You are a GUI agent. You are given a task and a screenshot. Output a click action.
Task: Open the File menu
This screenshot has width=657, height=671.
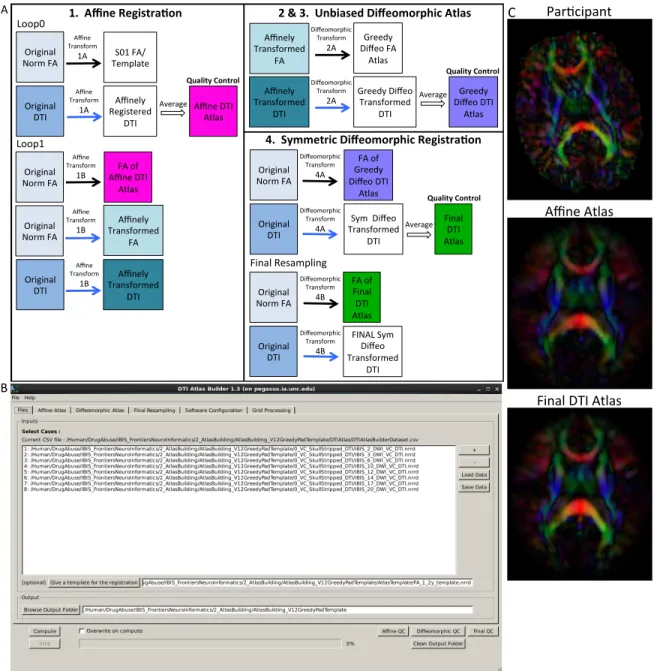tap(16, 398)
